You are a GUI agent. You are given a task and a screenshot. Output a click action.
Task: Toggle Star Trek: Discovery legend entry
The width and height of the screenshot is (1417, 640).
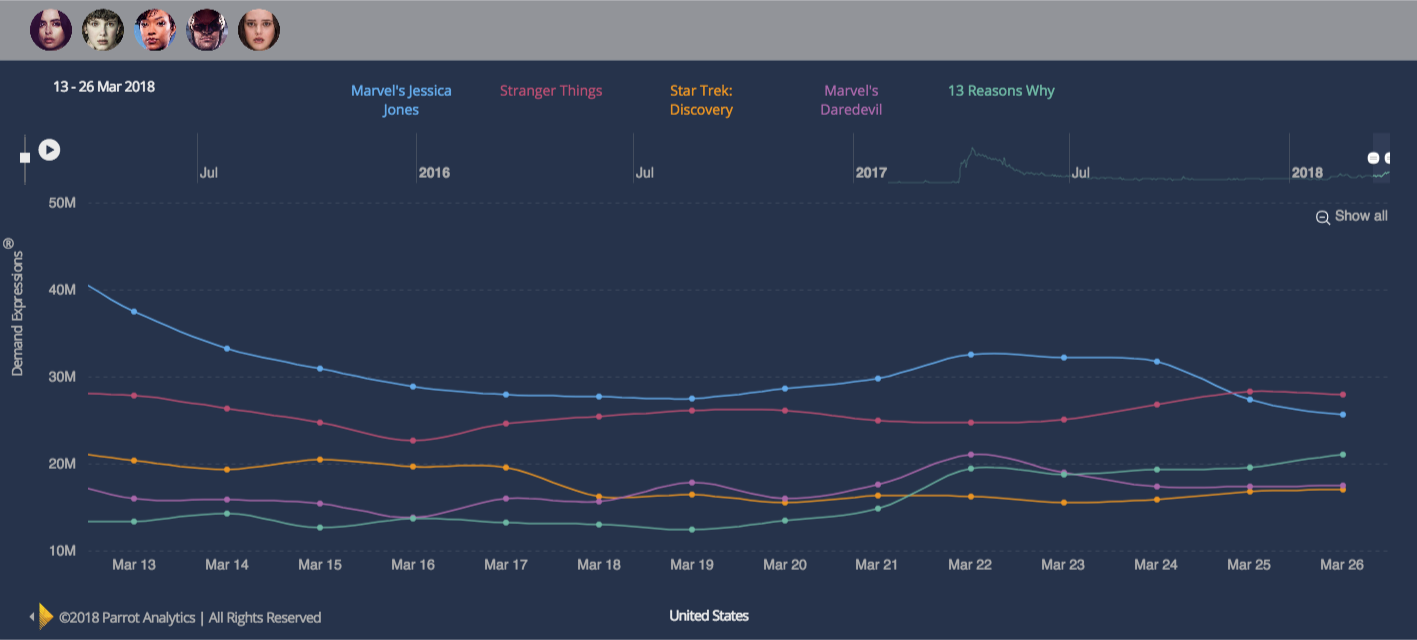(701, 100)
